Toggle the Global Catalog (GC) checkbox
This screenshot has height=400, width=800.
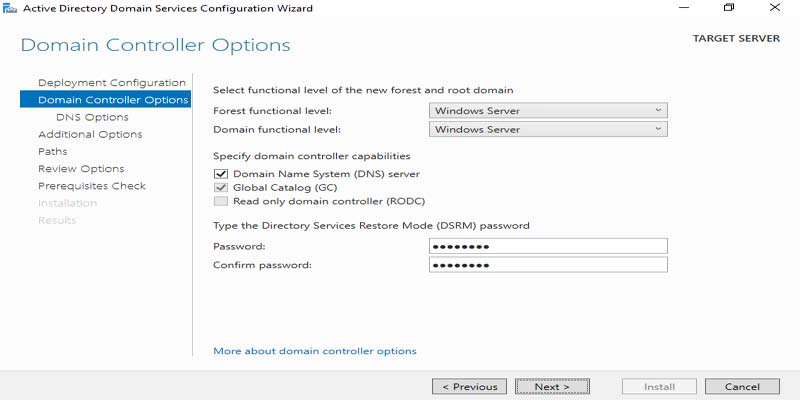[x=220, y=187]
